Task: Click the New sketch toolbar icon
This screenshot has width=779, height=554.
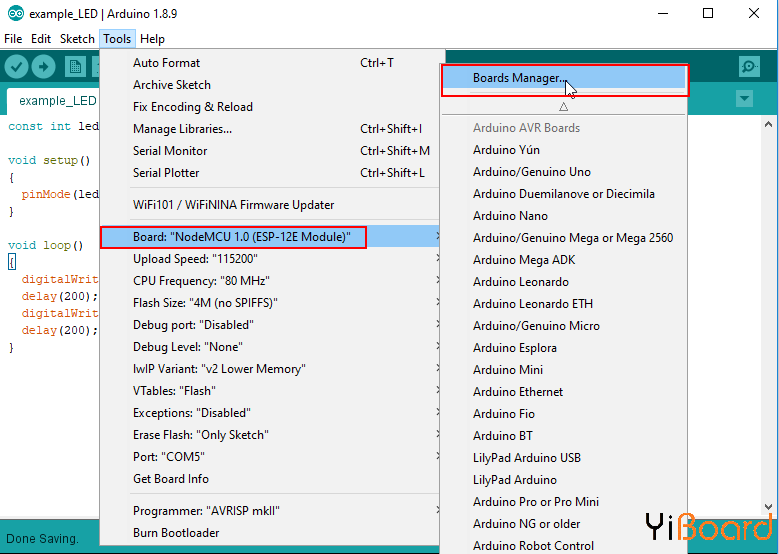Action: pos(76,67)
